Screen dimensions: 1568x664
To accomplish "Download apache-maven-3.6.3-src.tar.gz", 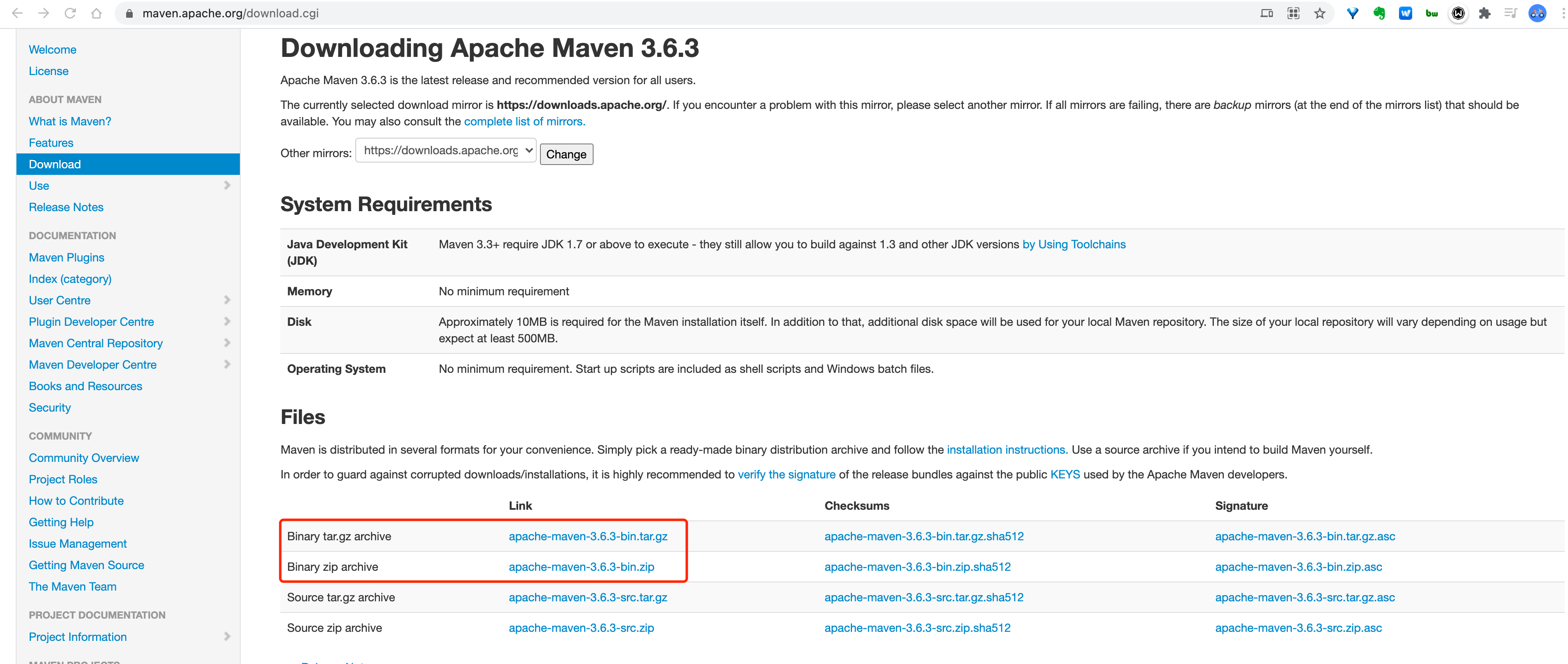I will [588, 598].
